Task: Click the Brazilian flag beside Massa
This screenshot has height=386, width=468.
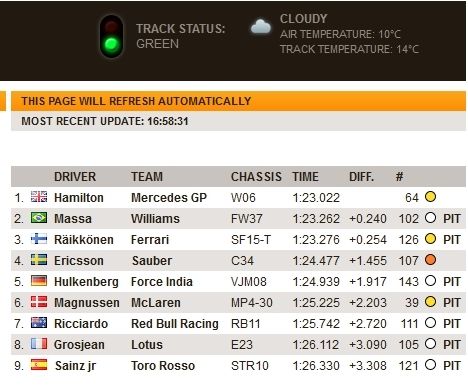Action: (x=39, y=218)
